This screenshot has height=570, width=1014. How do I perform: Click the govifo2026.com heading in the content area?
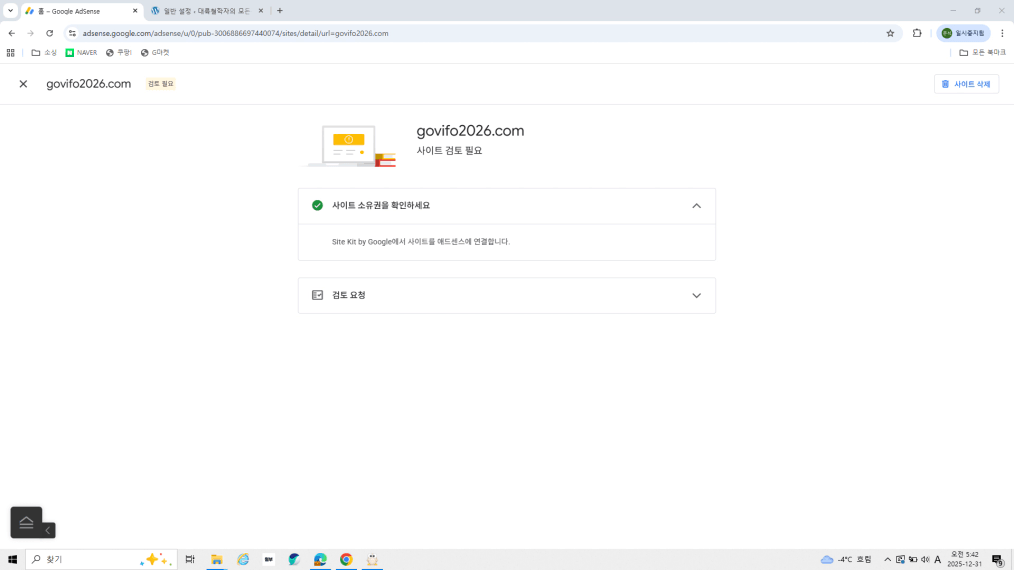tap(470, 131)
